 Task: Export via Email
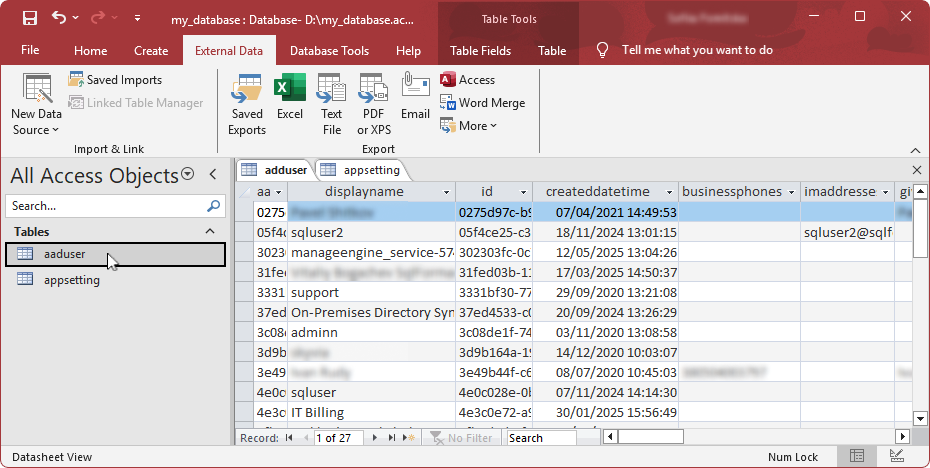pos(415,97)
